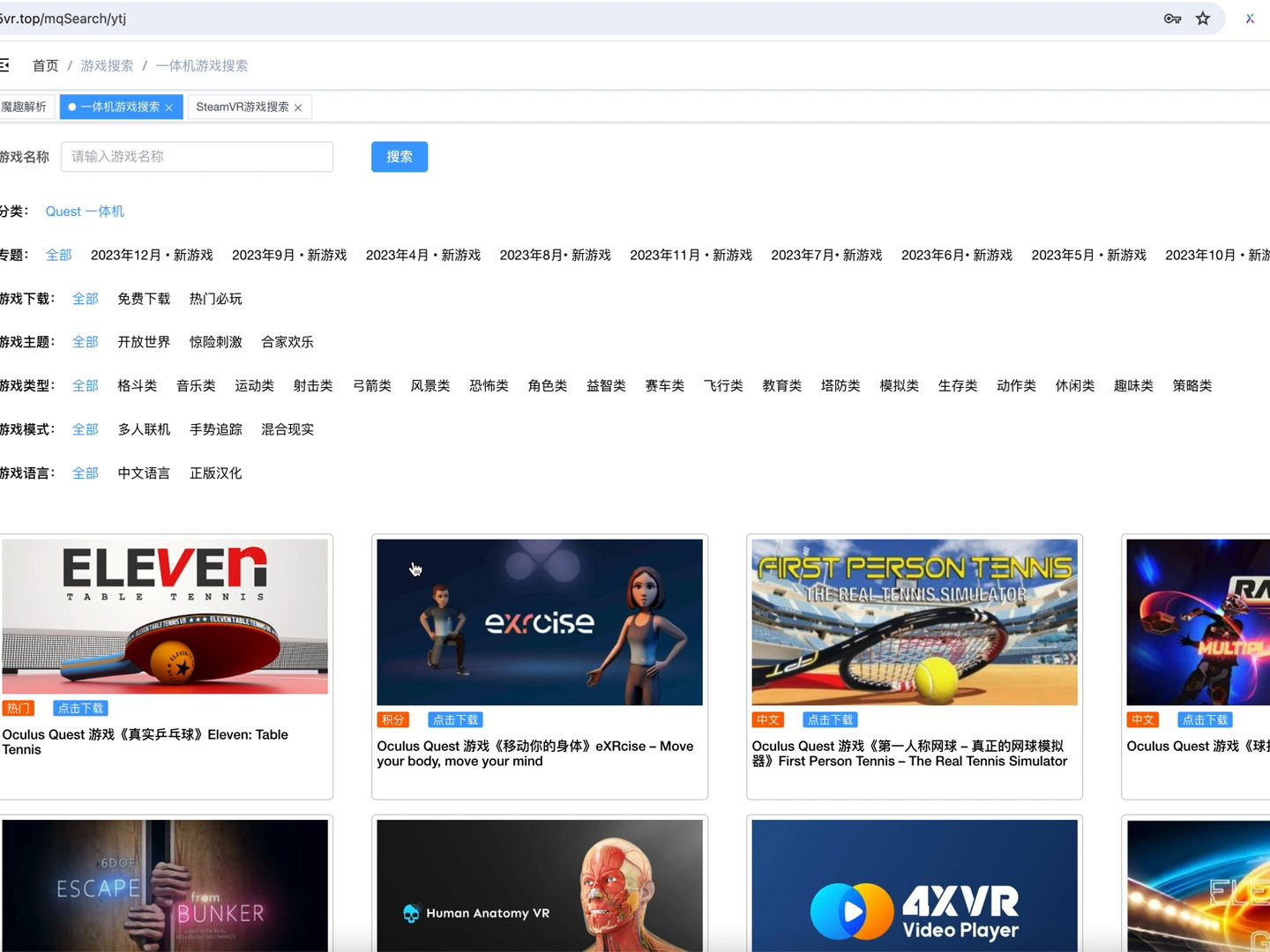Select 全部 in the 游戏语言 row

click(x=86, y=473)
